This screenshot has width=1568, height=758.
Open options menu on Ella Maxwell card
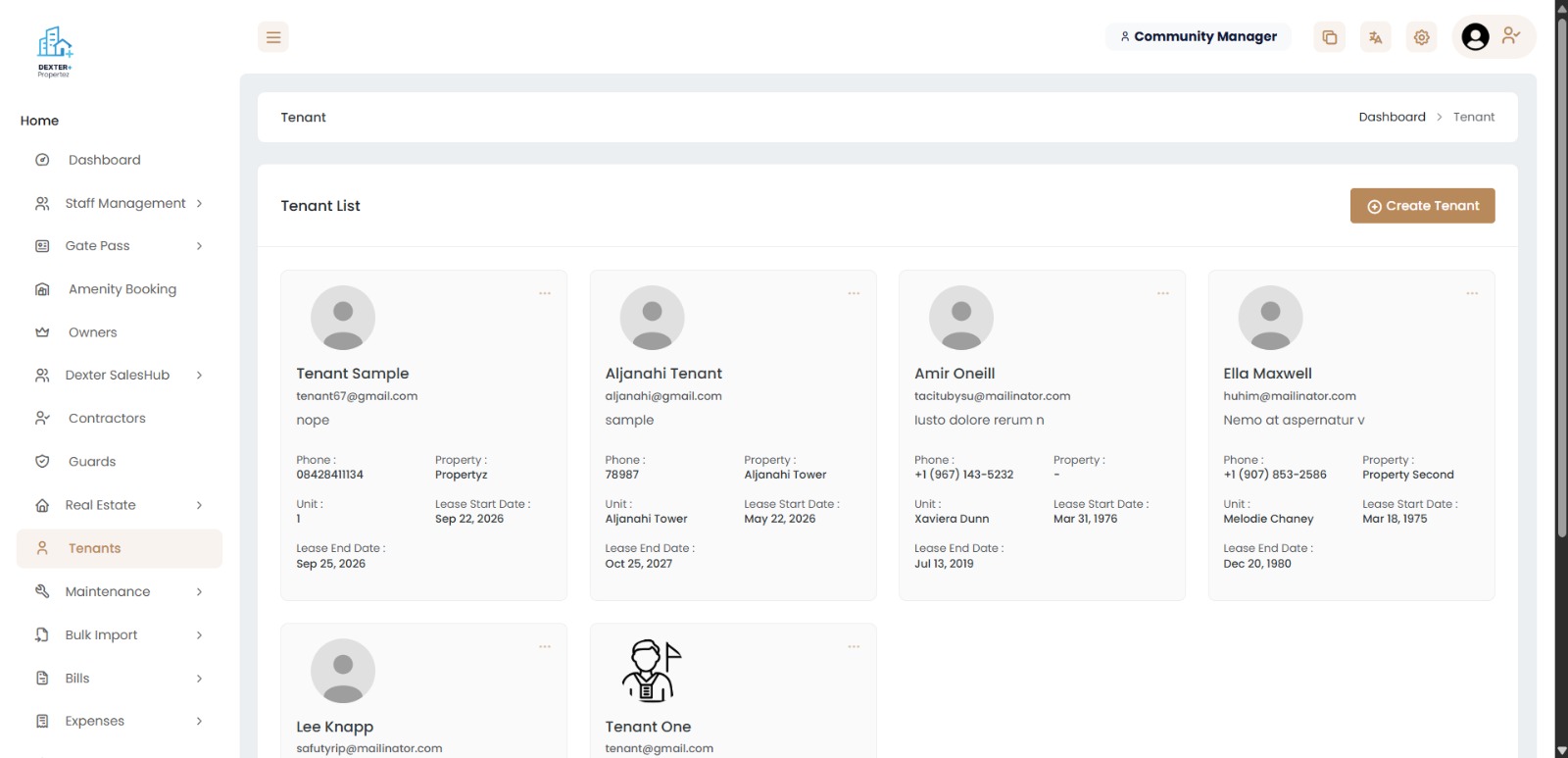[1472, 293]
